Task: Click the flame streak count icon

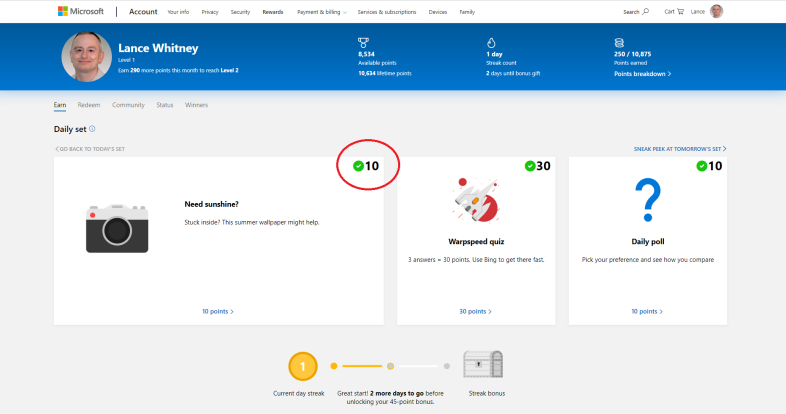Action: click(491, 43)
